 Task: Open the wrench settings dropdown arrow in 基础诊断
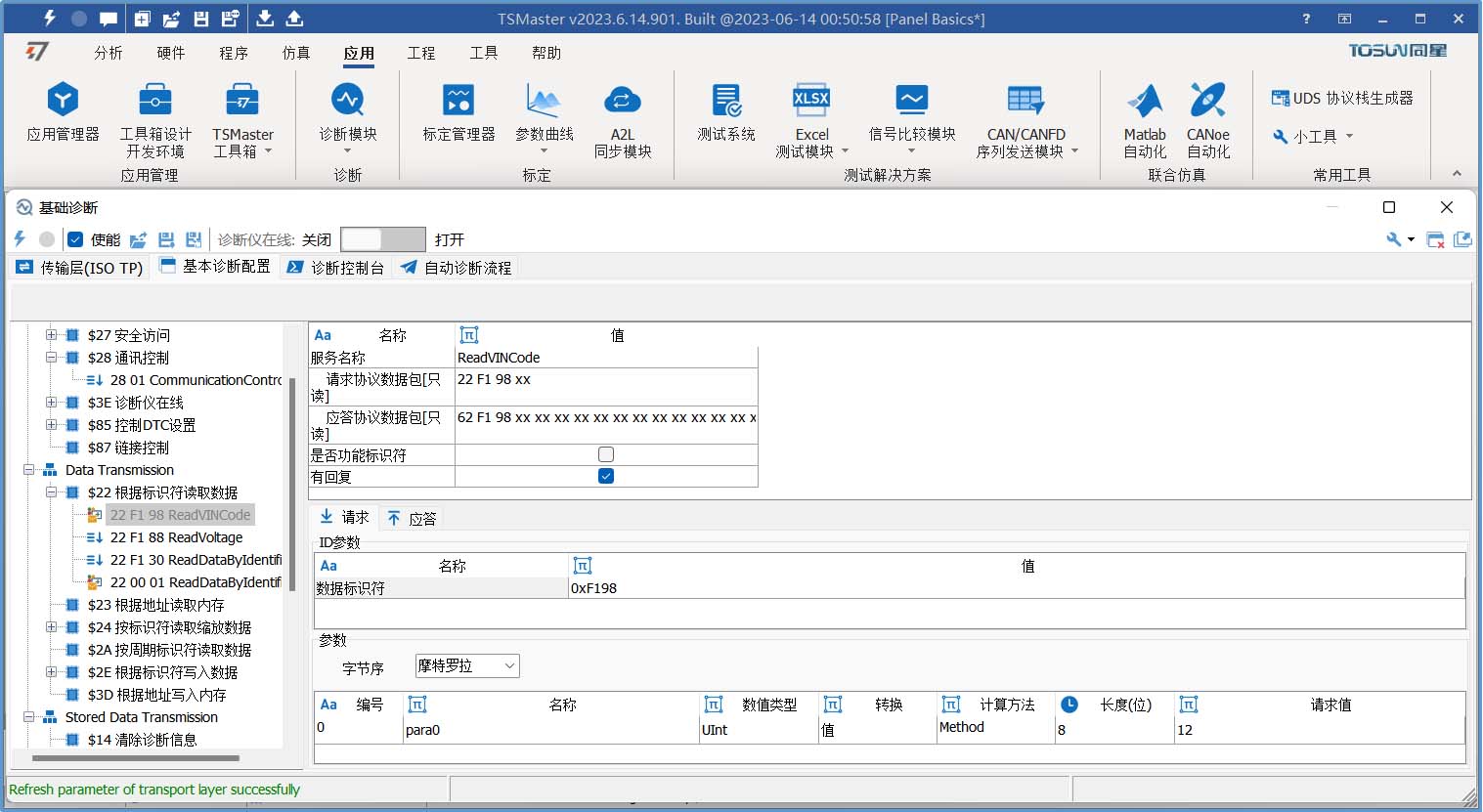pos(1411,239)
